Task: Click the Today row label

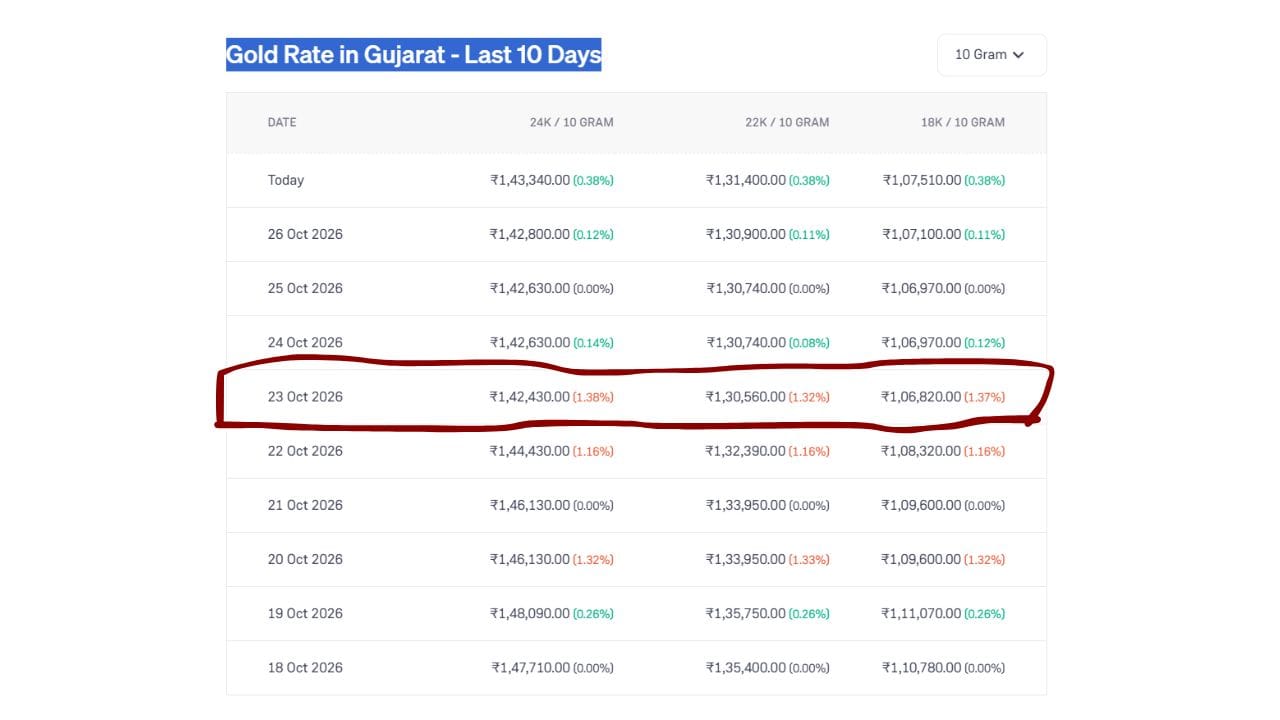Action: coord(286,180)
